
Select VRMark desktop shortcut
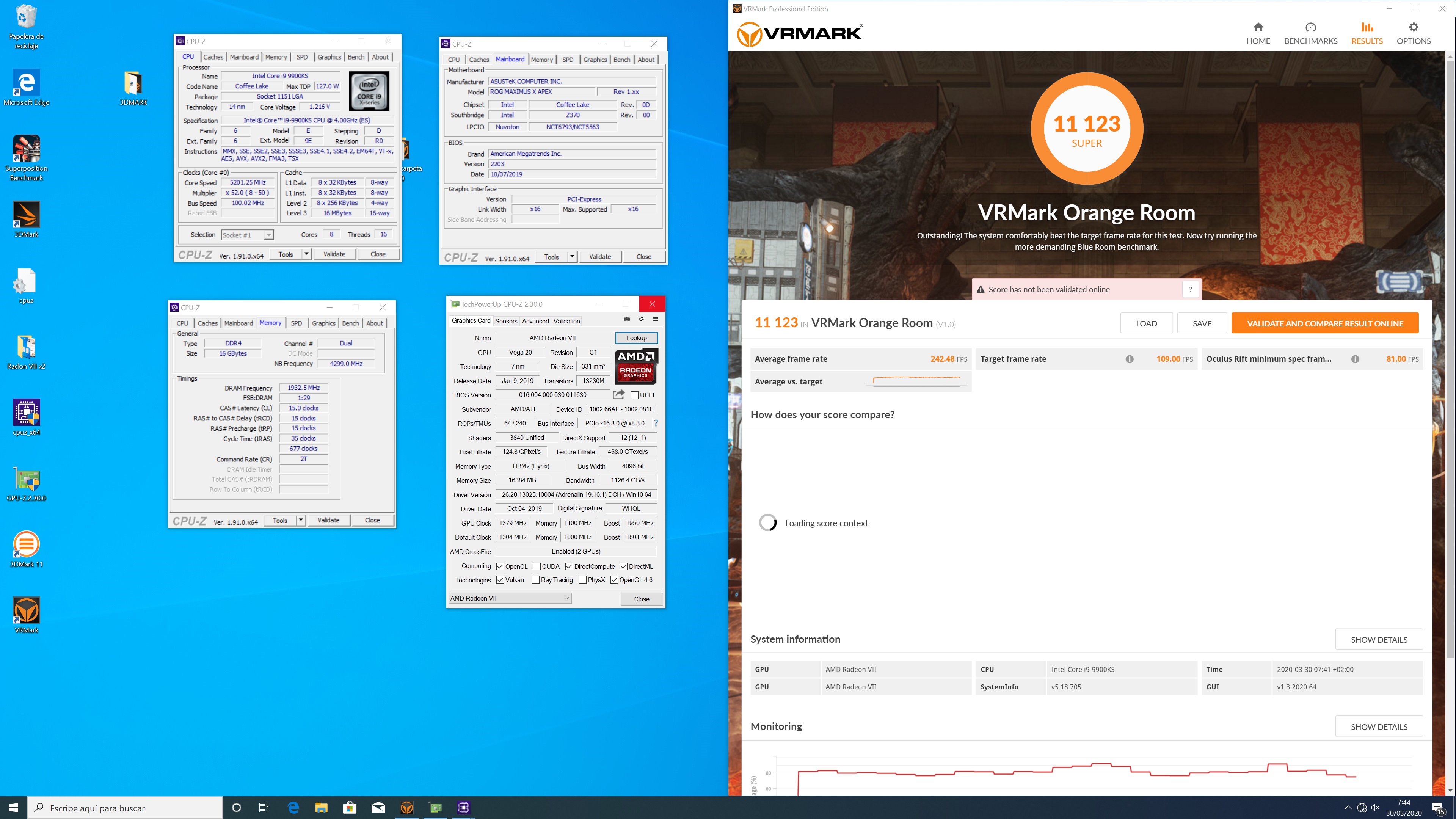[x=26, y=615]
